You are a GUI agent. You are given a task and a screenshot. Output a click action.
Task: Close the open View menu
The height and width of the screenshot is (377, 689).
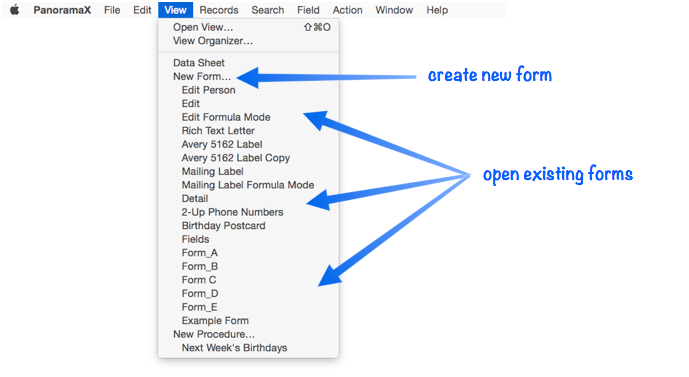pyautogui.click(x=175, y=10)
